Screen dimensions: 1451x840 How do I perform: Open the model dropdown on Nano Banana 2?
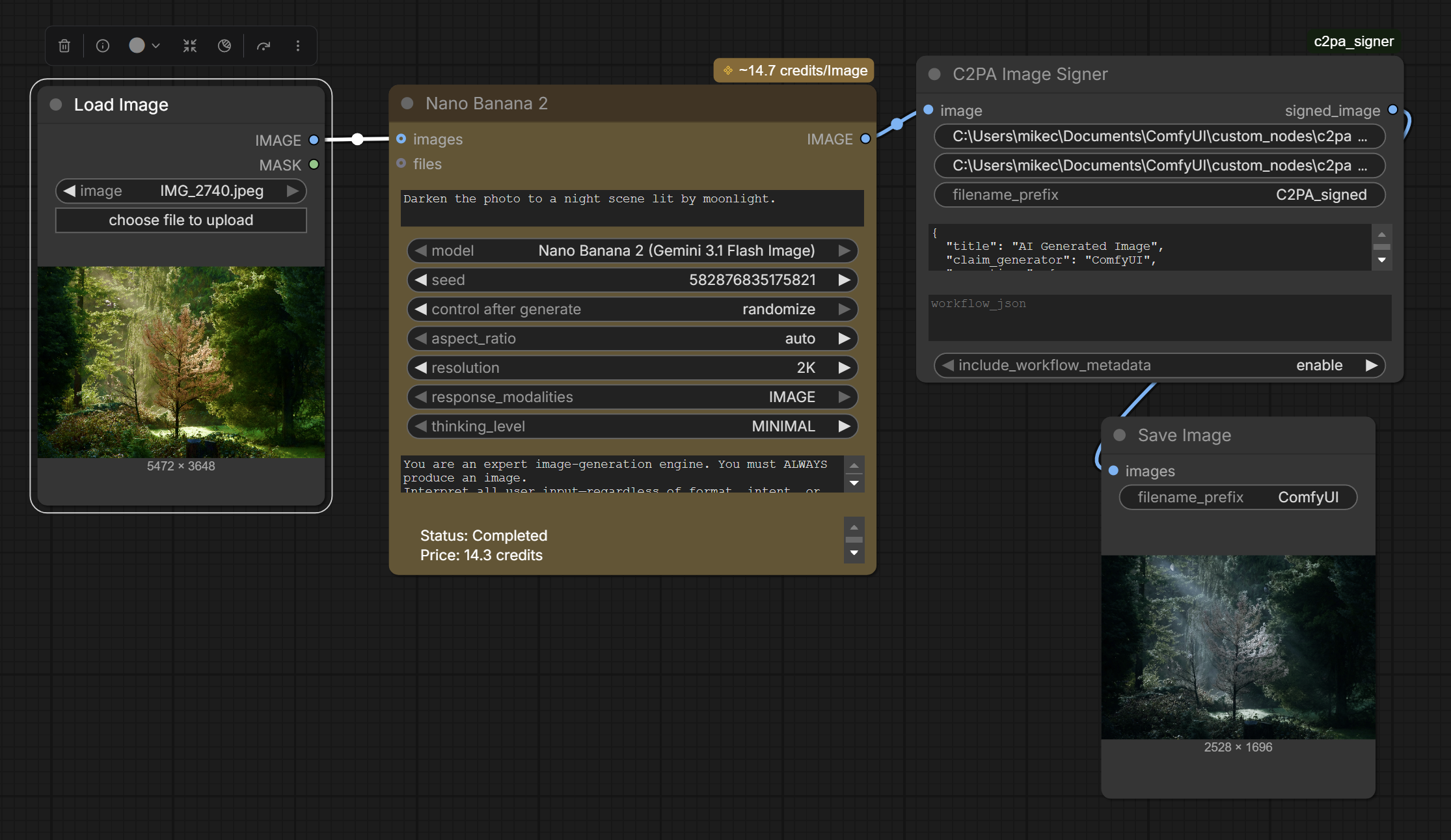[632, 251]
